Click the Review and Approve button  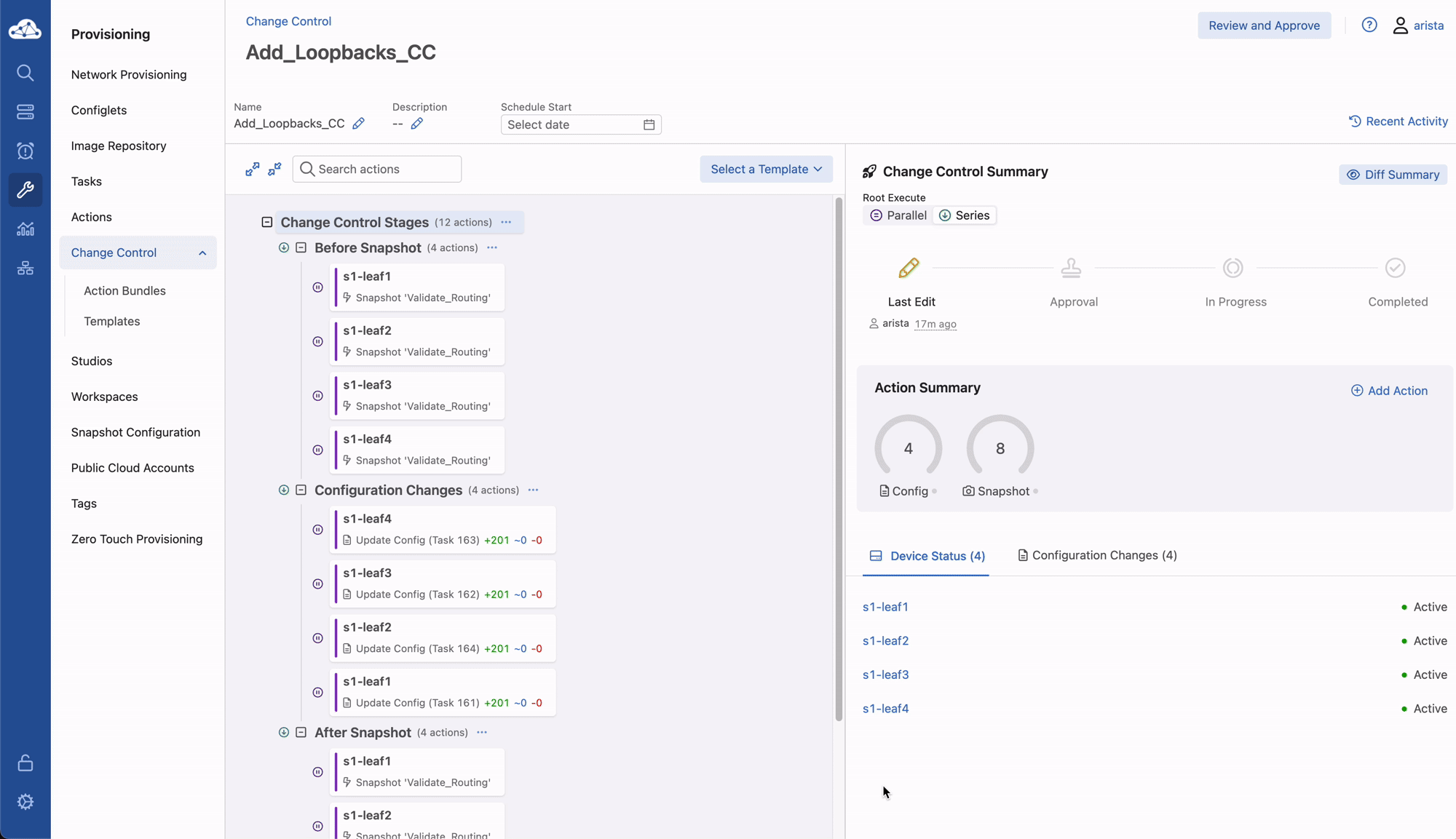[x=1264, y=25]
